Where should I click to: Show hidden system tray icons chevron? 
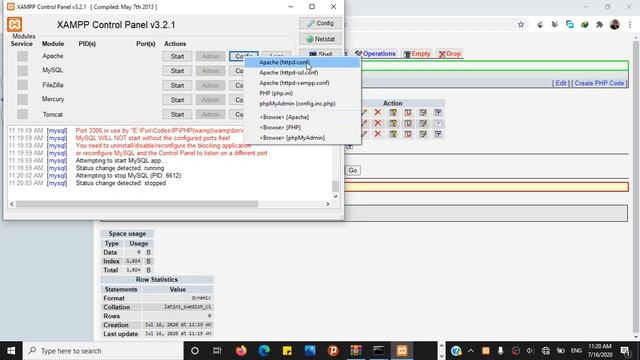(471, 351)
